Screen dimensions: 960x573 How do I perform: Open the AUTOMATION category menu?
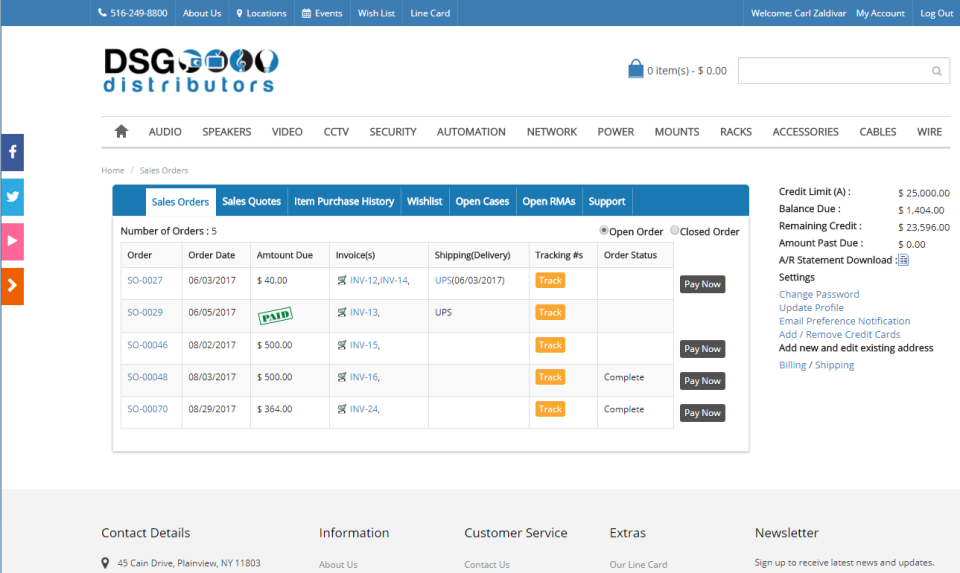coord(471,132)
